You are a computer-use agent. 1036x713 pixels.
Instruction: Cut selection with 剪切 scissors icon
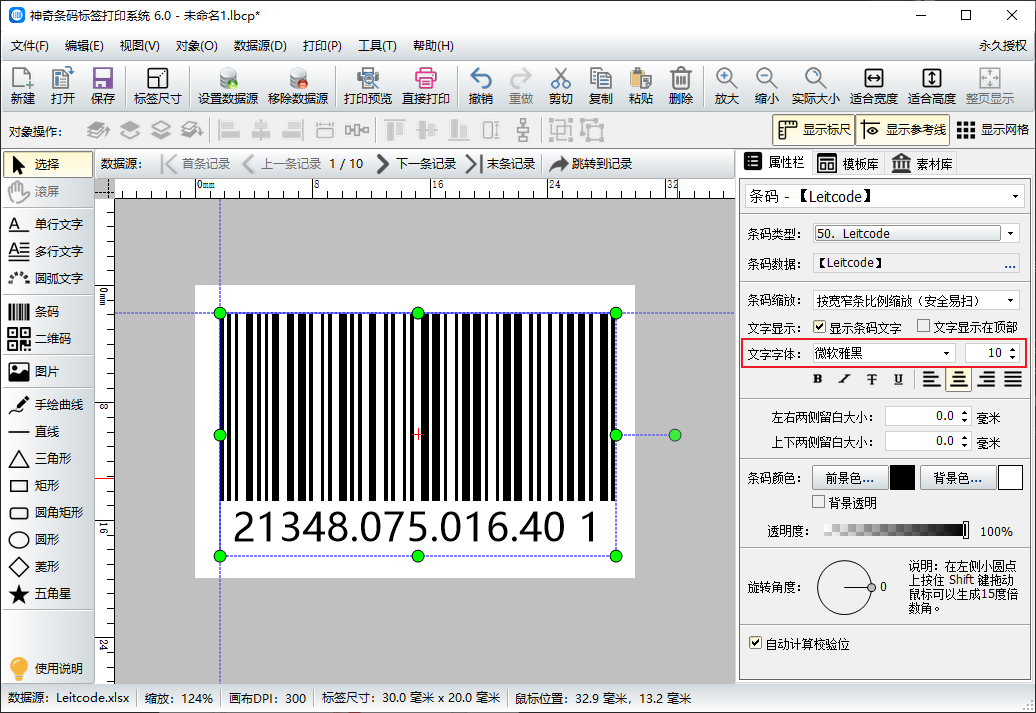click(x=560, y=86)
